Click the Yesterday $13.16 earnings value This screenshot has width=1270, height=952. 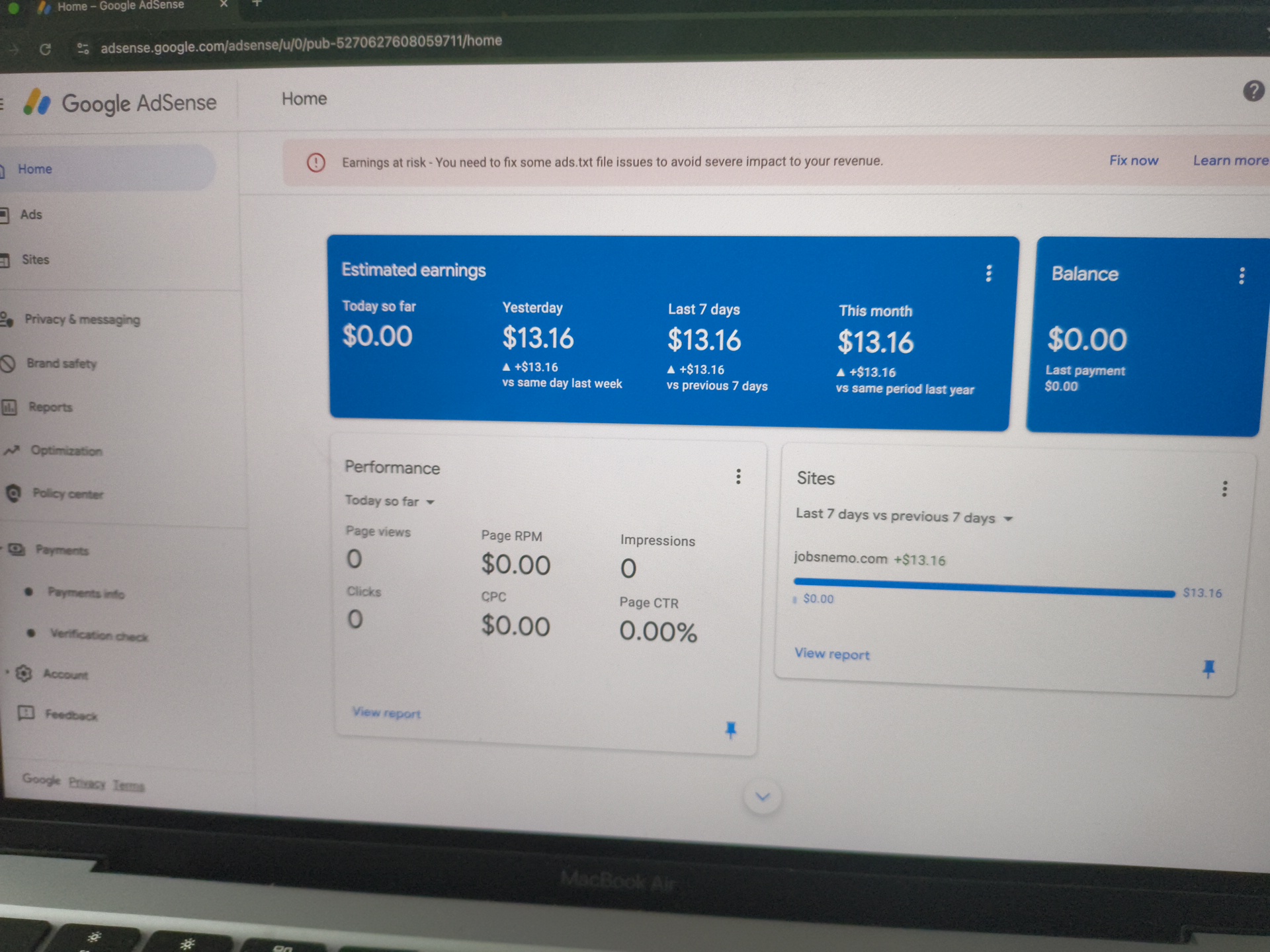tap(538, 338)
